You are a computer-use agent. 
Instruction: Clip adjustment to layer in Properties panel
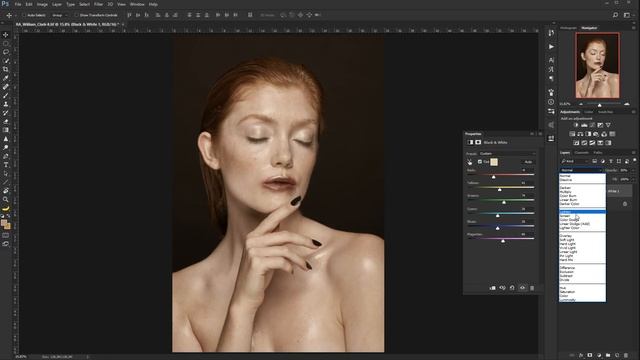pos(493,288)
